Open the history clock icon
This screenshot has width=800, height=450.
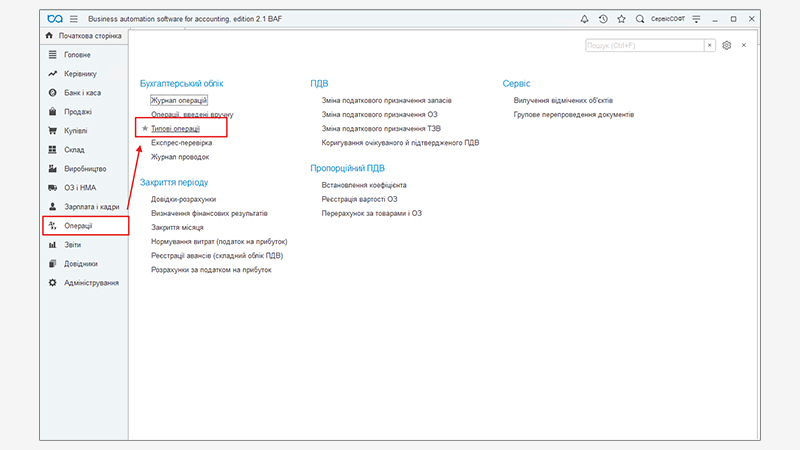point(603,19)
